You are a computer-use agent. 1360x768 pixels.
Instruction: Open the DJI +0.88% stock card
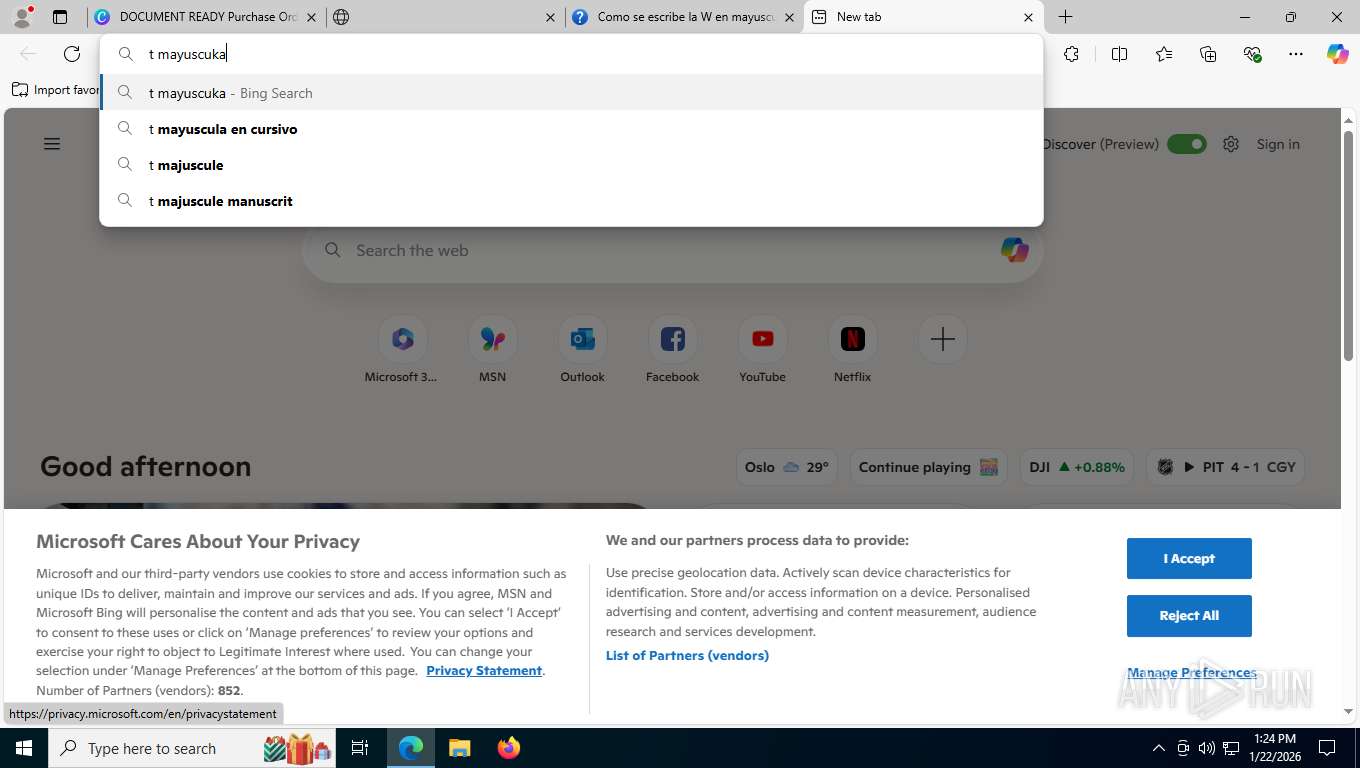(x=1077, y=467)
